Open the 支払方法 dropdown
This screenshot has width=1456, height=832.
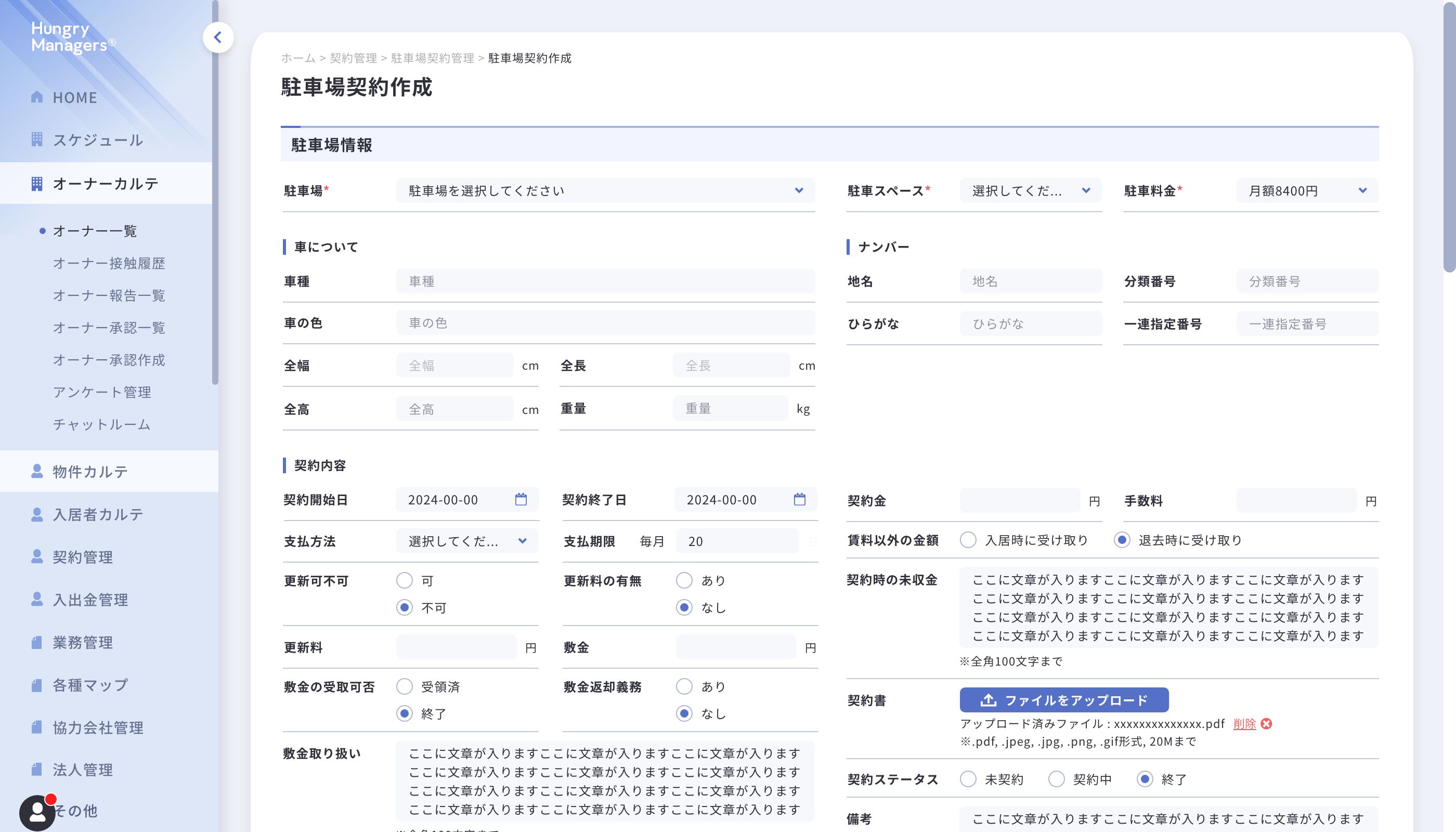(x=467, y=541)
